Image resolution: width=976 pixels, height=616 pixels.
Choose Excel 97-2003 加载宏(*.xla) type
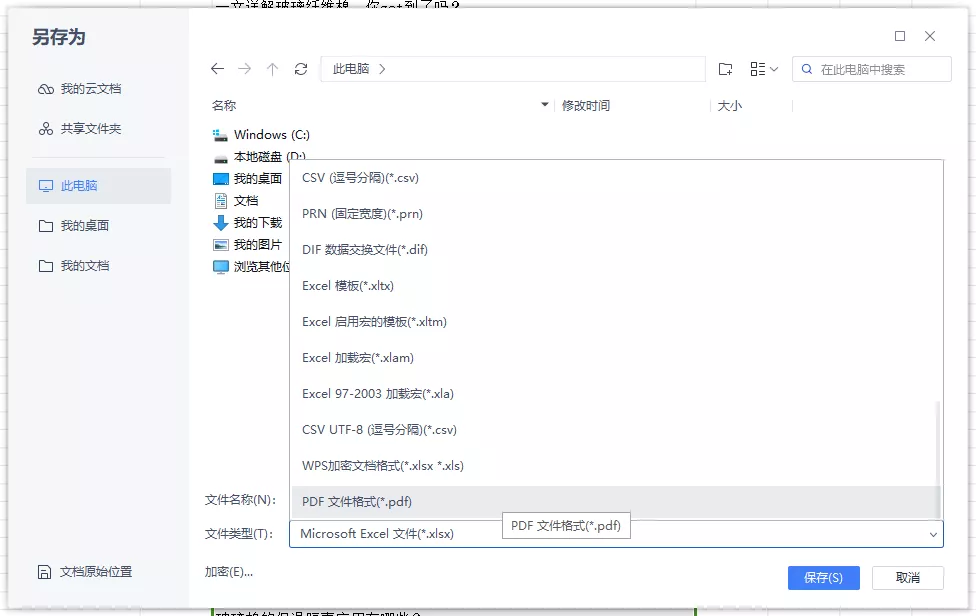[x=615, y=394]
